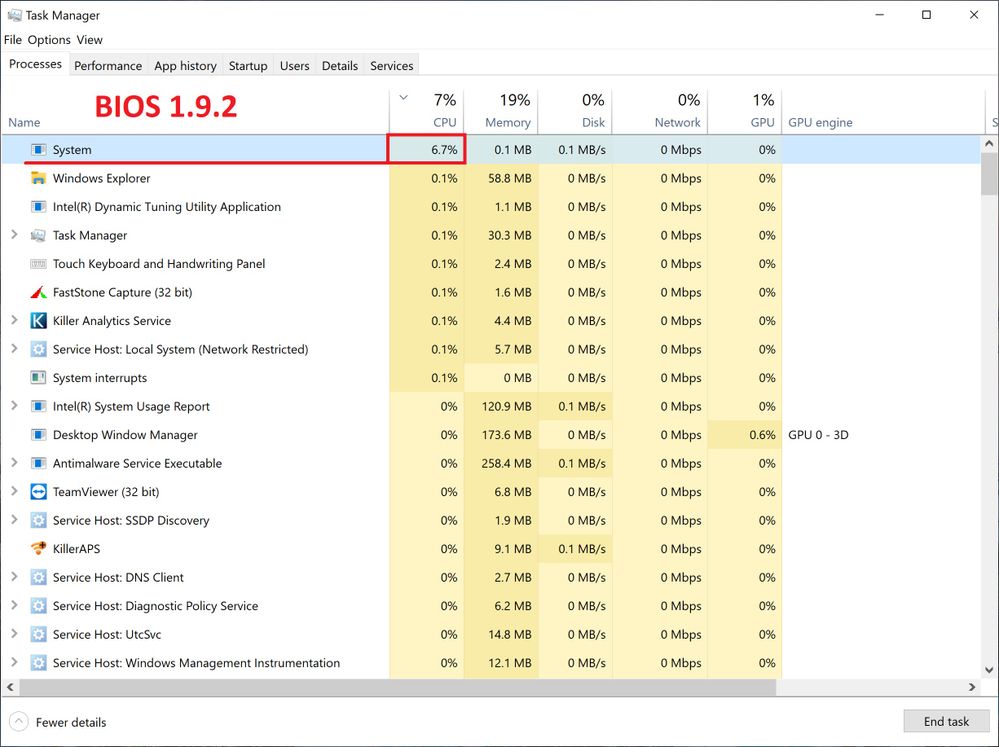
Task: Click the Killer Analytics Service K icon
Action: click(x=38, y=321)
